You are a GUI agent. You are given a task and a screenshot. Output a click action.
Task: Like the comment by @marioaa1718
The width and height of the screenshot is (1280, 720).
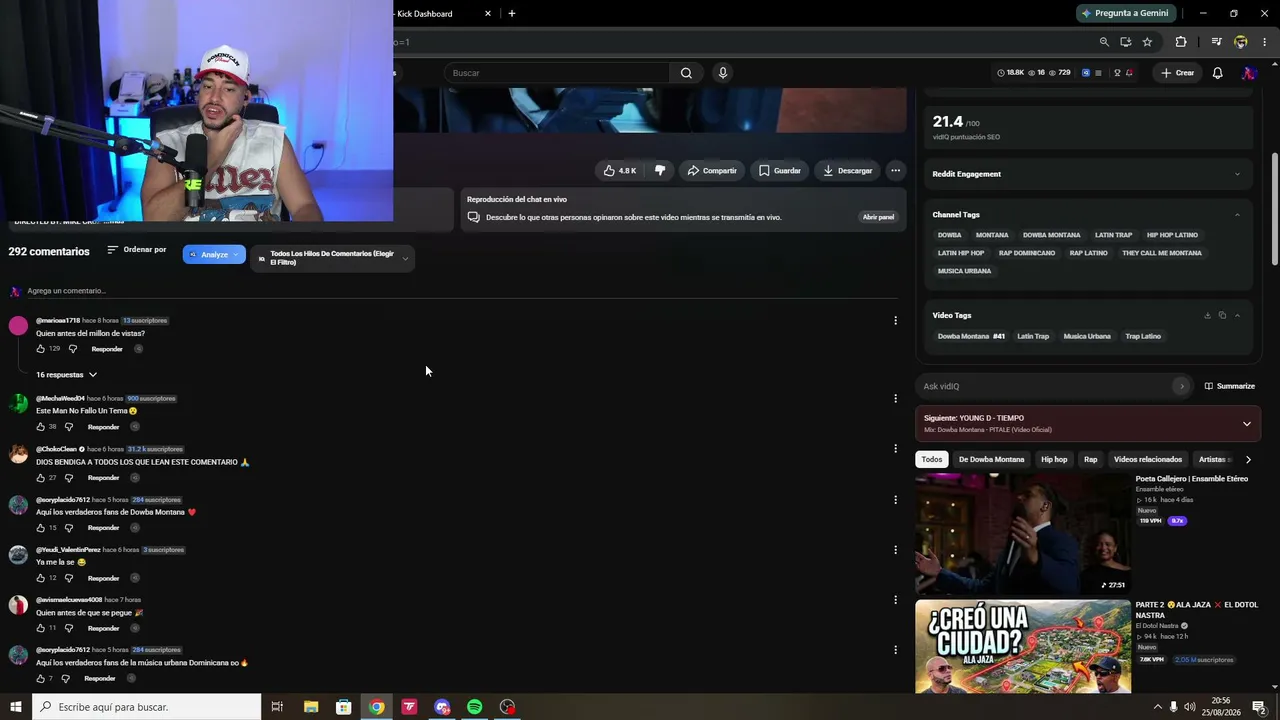click(x=41, y=349)
